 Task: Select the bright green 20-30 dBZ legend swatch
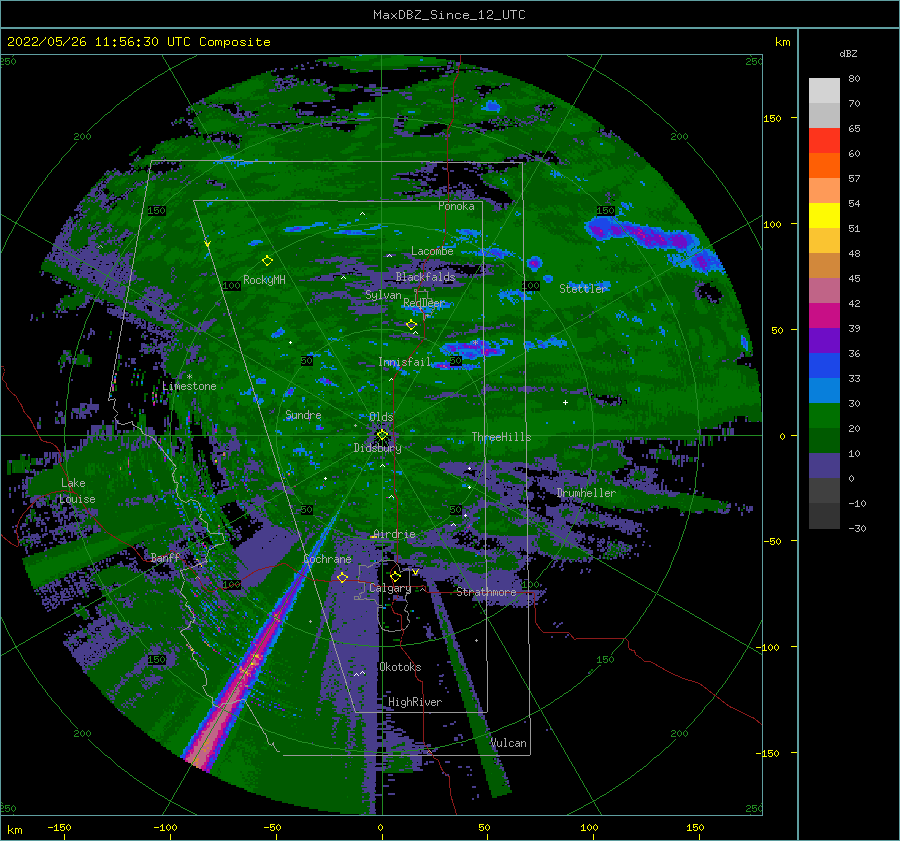(824, 416)
